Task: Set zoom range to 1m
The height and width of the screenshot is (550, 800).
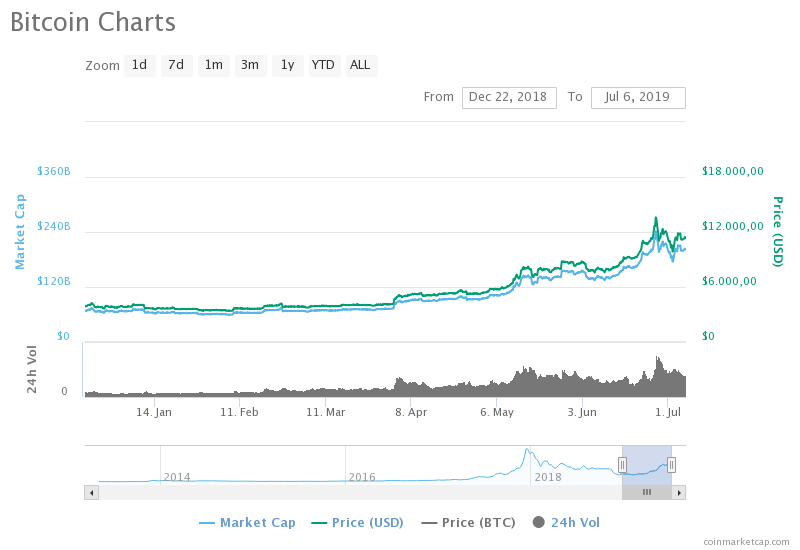Action: click(x=214, y=65)
